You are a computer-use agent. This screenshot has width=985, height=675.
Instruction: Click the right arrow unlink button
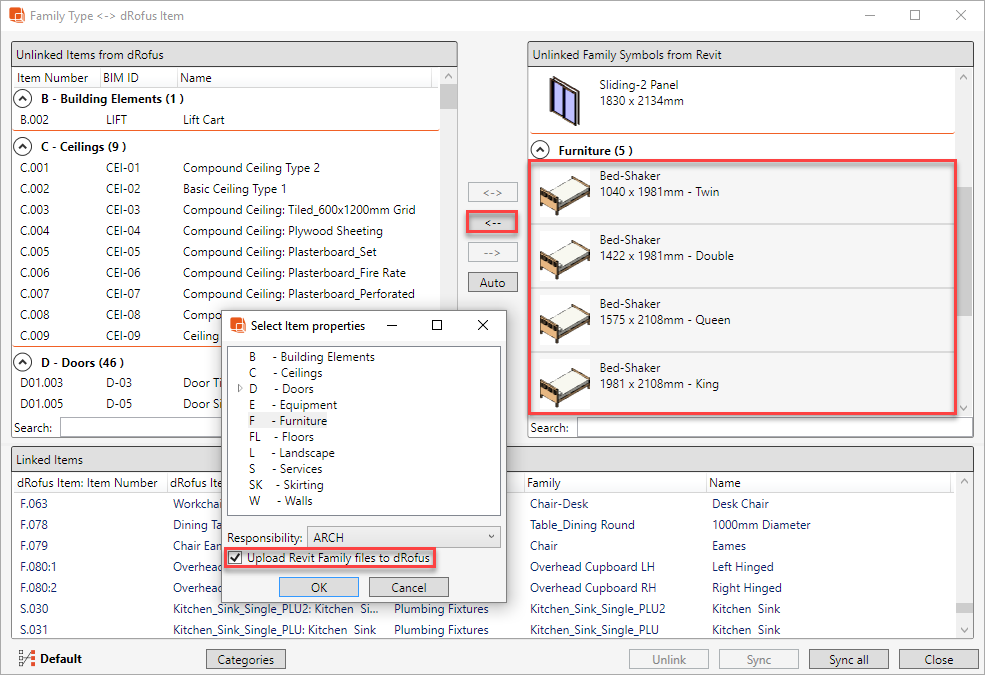click(x=492, y=252)
